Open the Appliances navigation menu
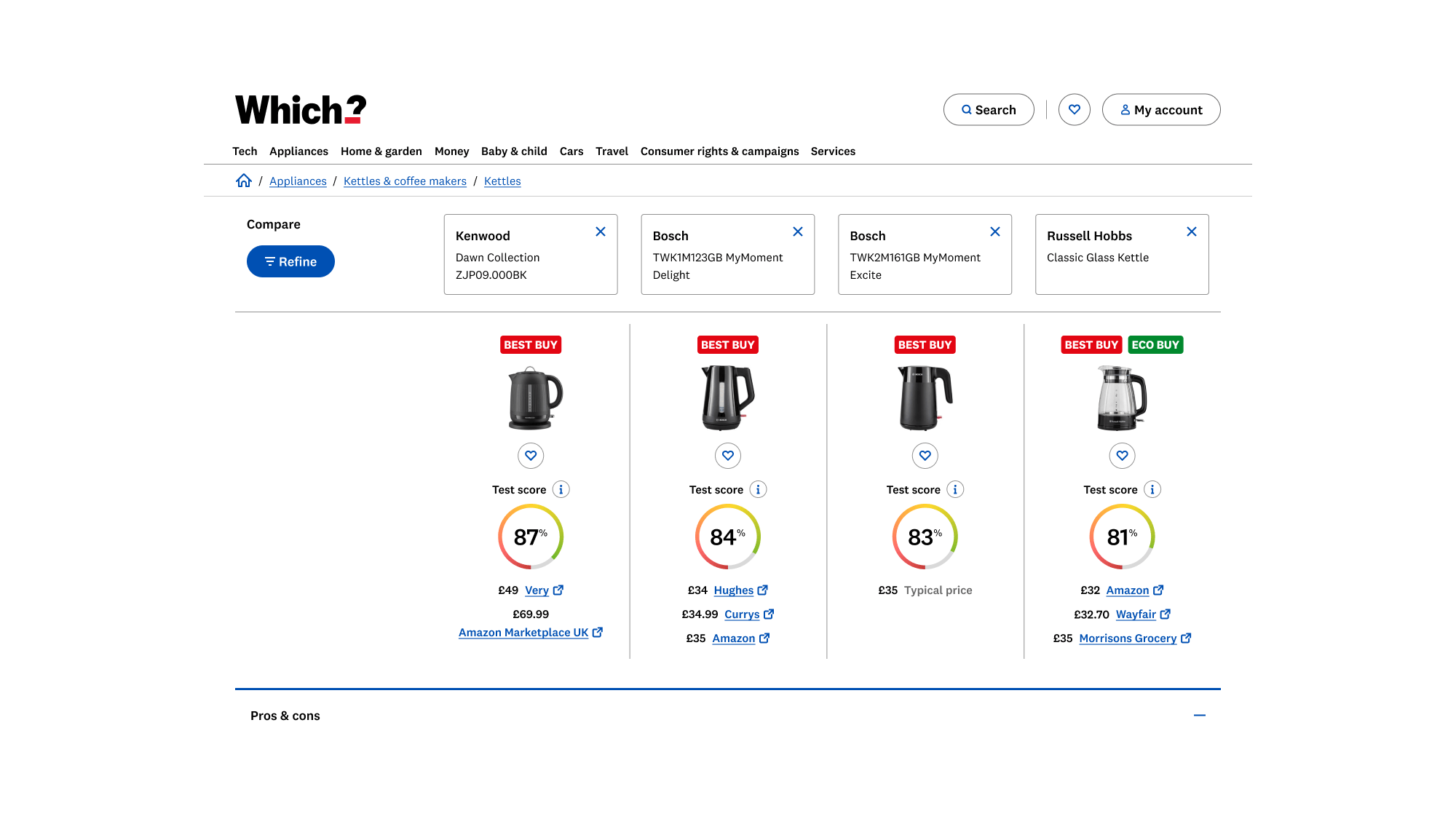 pyautogui.click(x=298, y=151)
